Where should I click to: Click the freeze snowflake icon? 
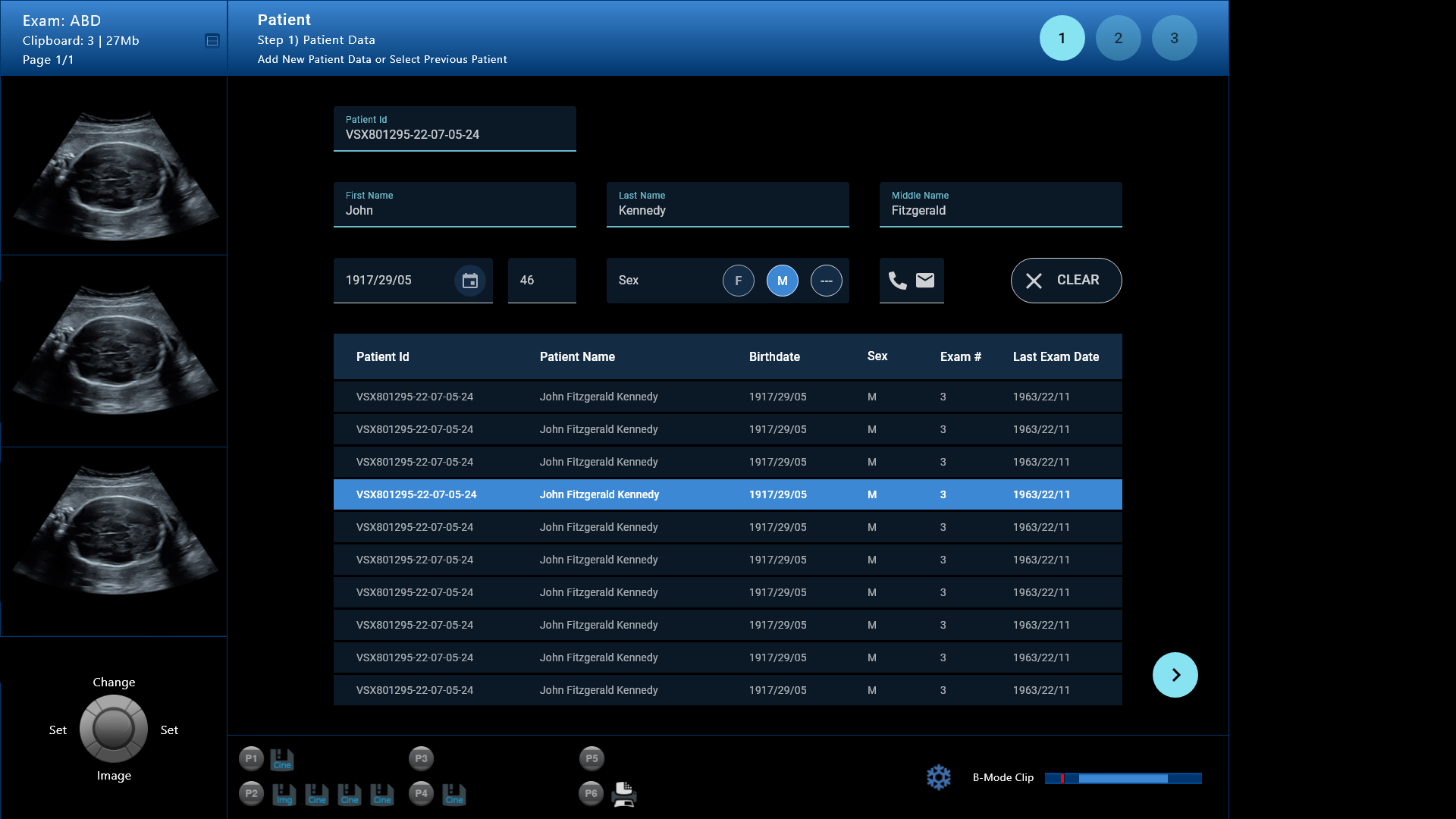[x=938, y=777]
